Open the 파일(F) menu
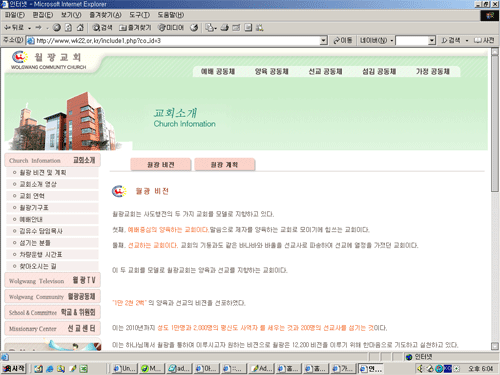The height and width of the screenshot is (375, 500). [x=15, y=15]
